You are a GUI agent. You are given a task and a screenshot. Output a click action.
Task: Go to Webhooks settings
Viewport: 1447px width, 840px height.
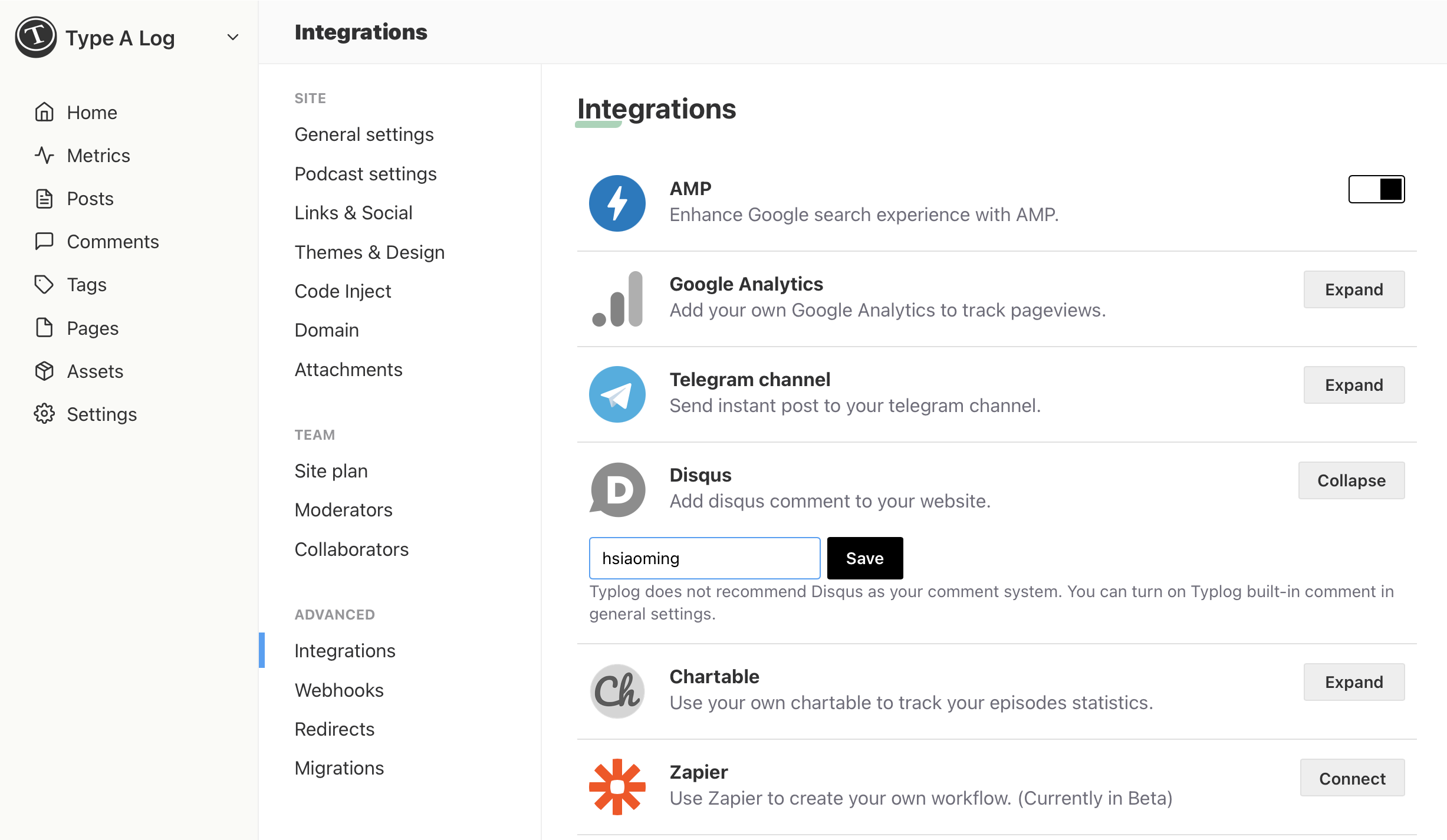click(x=339, y=690)
